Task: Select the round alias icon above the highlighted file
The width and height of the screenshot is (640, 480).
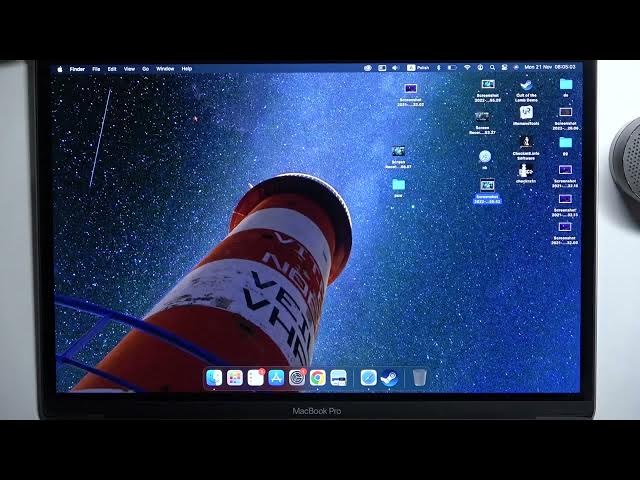Action: click(485, 159)
